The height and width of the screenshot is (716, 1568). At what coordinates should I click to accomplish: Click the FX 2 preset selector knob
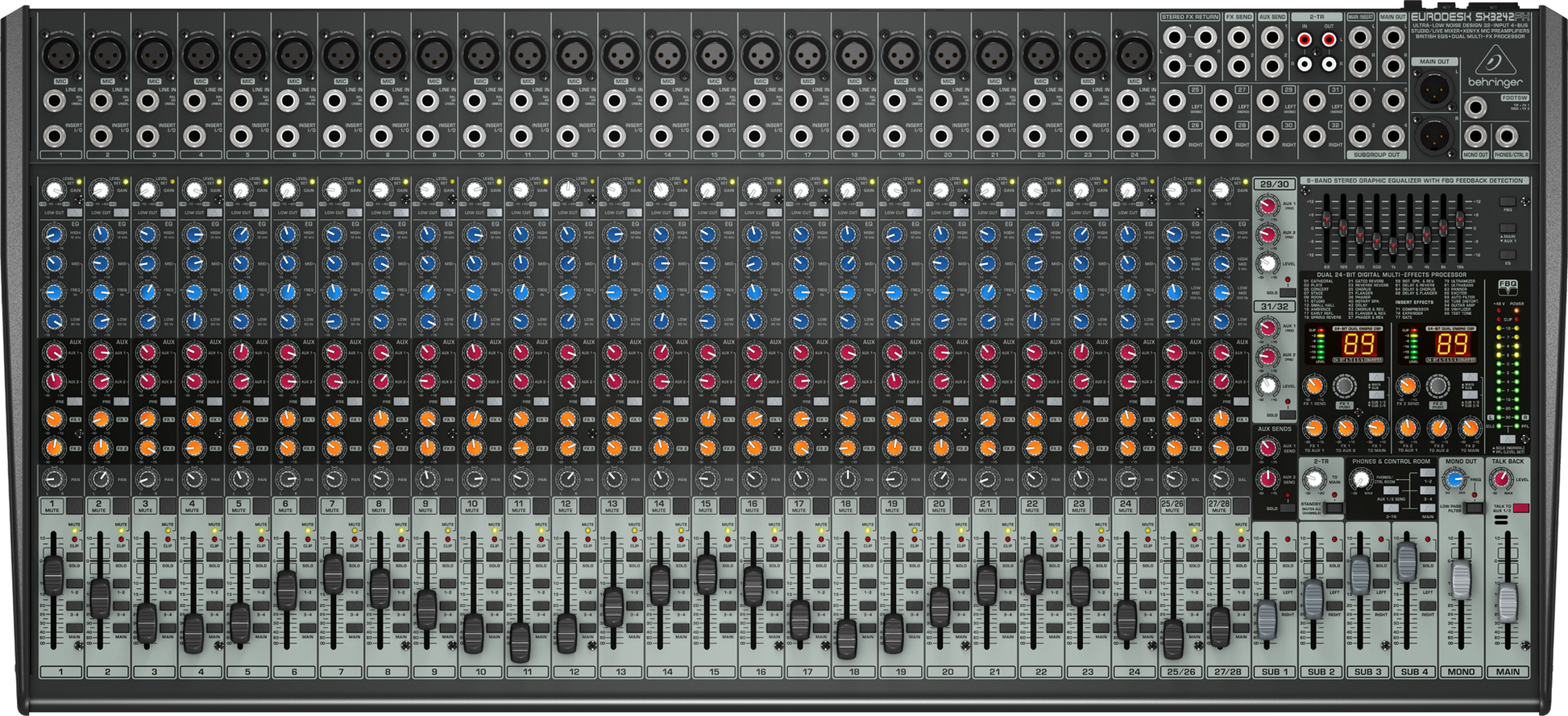1438,387
